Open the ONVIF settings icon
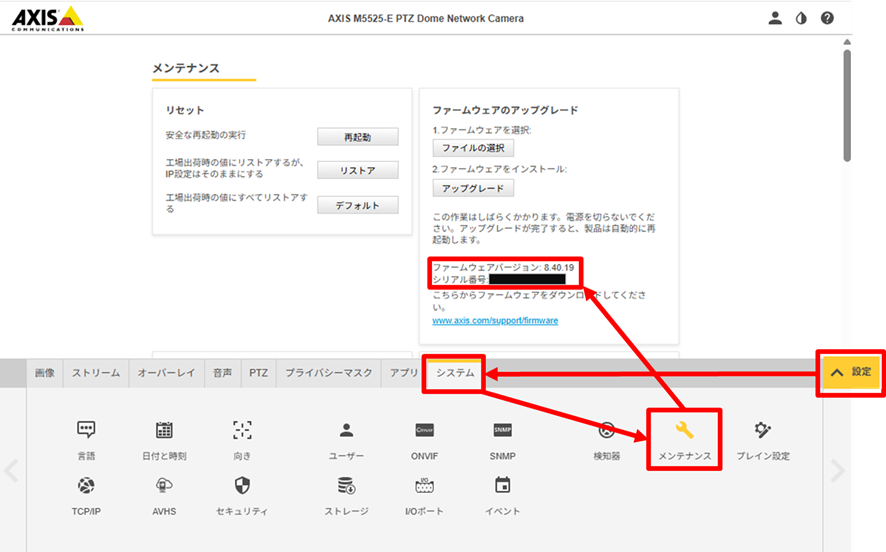The width and height of the screenshot is (886, 552). [x=424, y=431]
